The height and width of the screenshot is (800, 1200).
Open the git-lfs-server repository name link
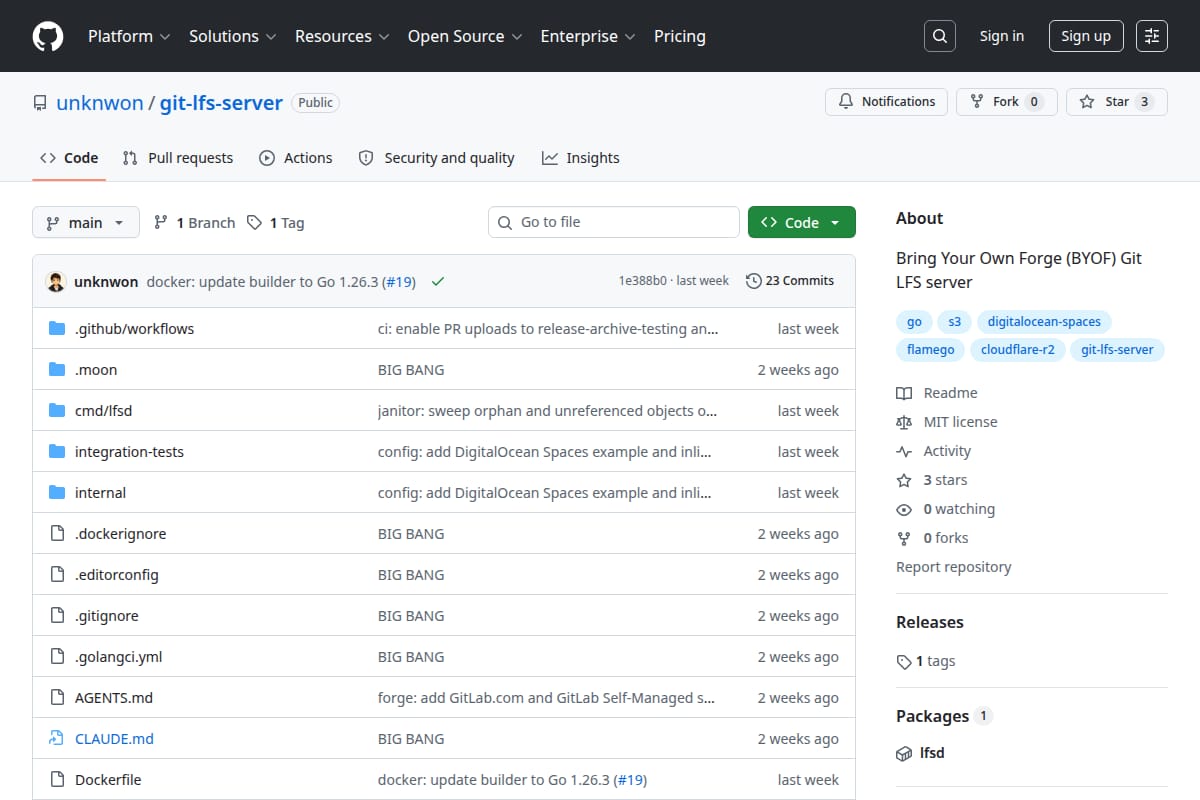[x=221, y=103]
